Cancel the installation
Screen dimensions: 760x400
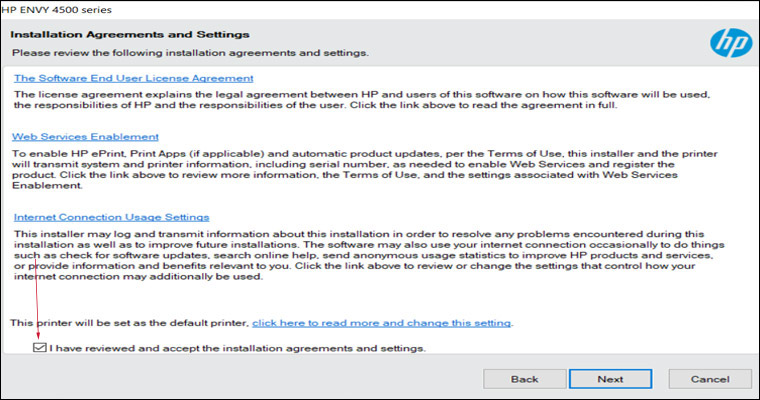pos(710,379)
